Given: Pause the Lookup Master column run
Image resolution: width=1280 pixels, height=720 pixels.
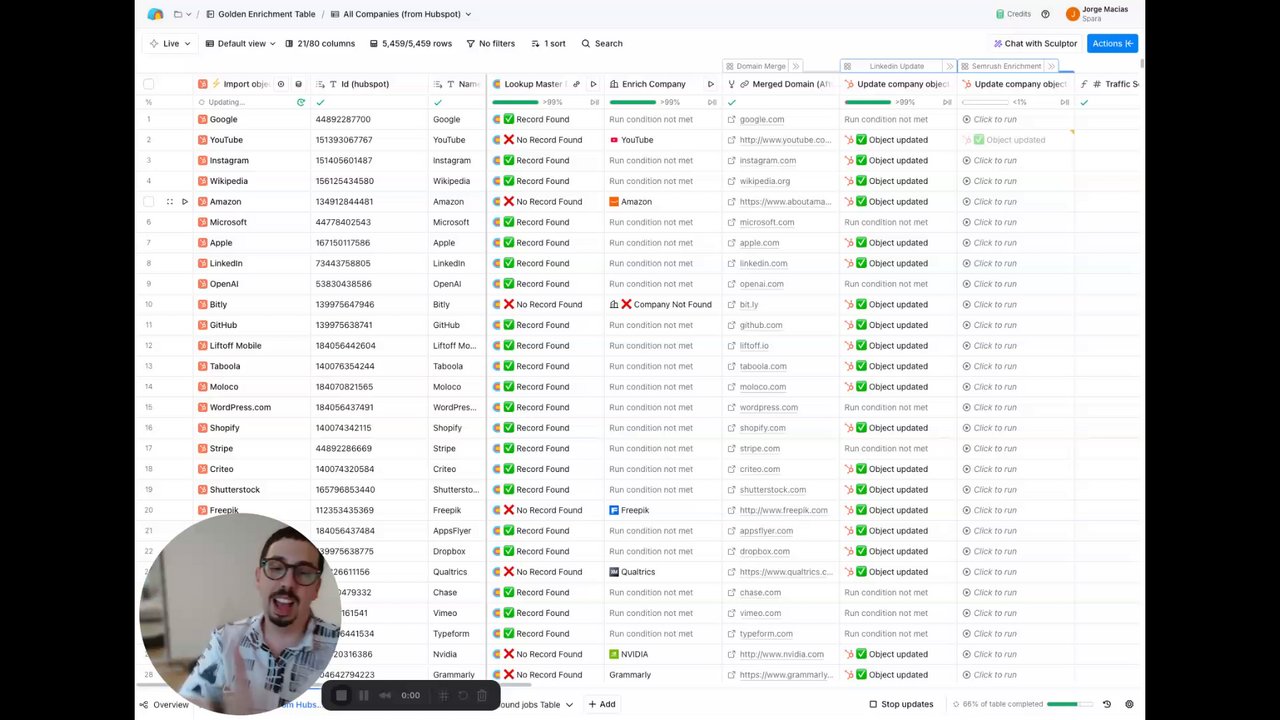Looking at the screenshot, I should (594, 102).
